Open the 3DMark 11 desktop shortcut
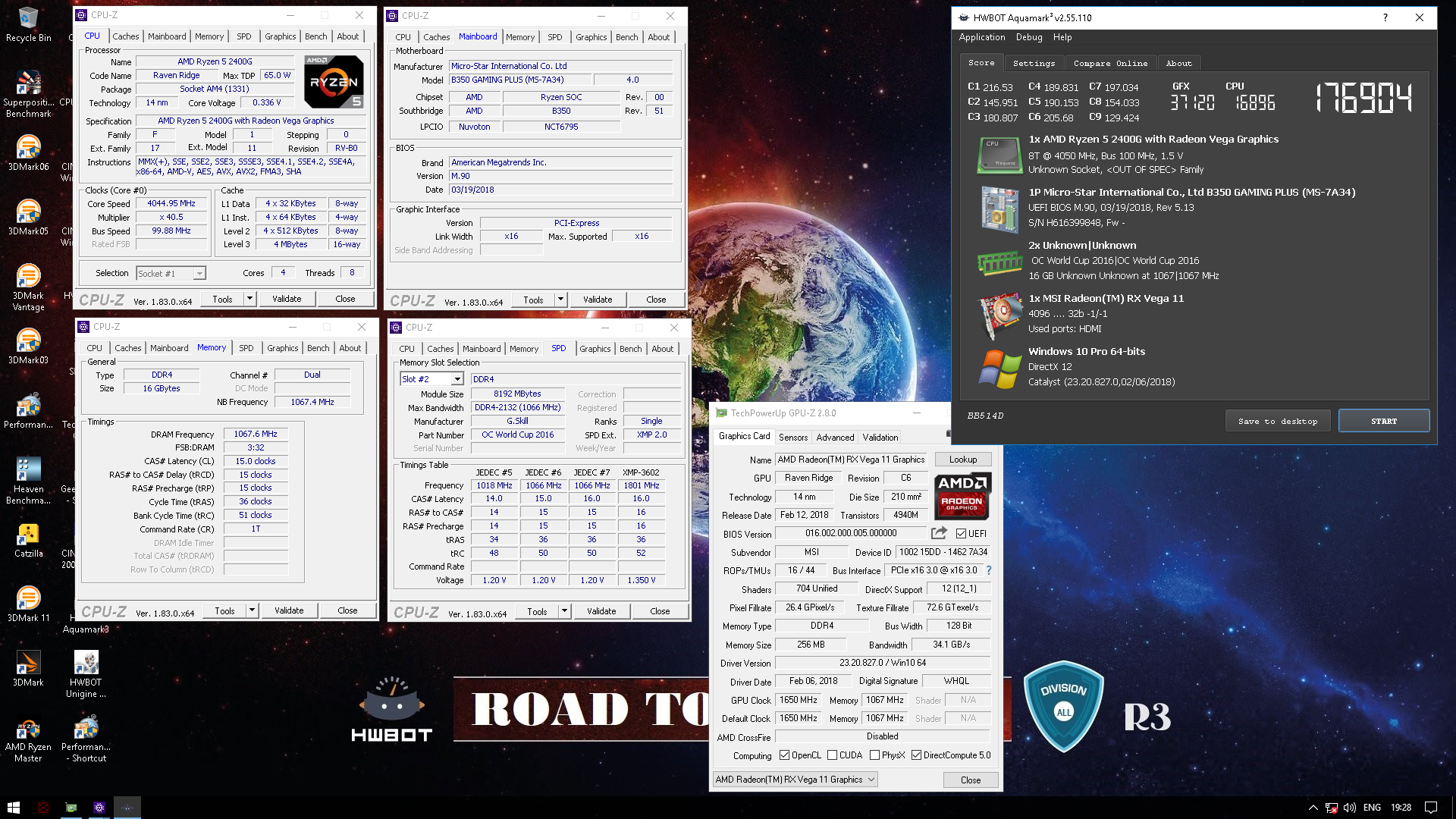 click(28, 604)
